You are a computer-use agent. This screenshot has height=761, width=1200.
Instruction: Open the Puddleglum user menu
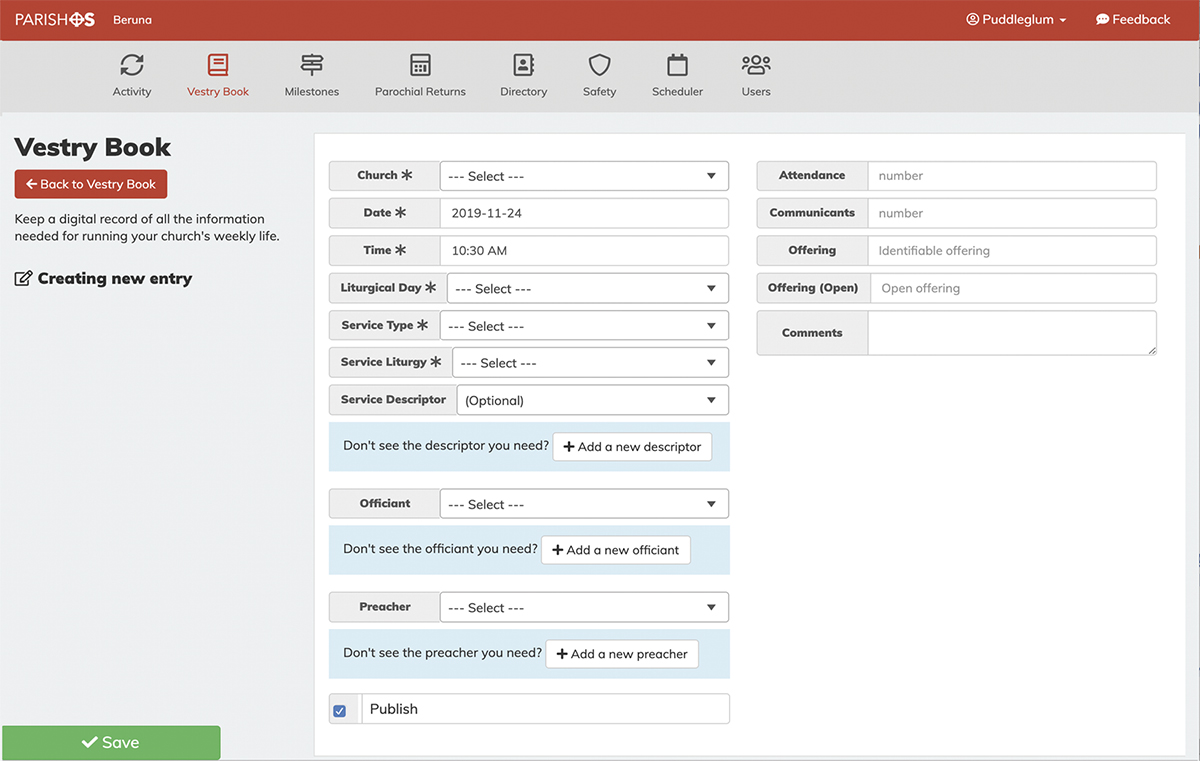pyautogui.click(x=1016, y=20)
